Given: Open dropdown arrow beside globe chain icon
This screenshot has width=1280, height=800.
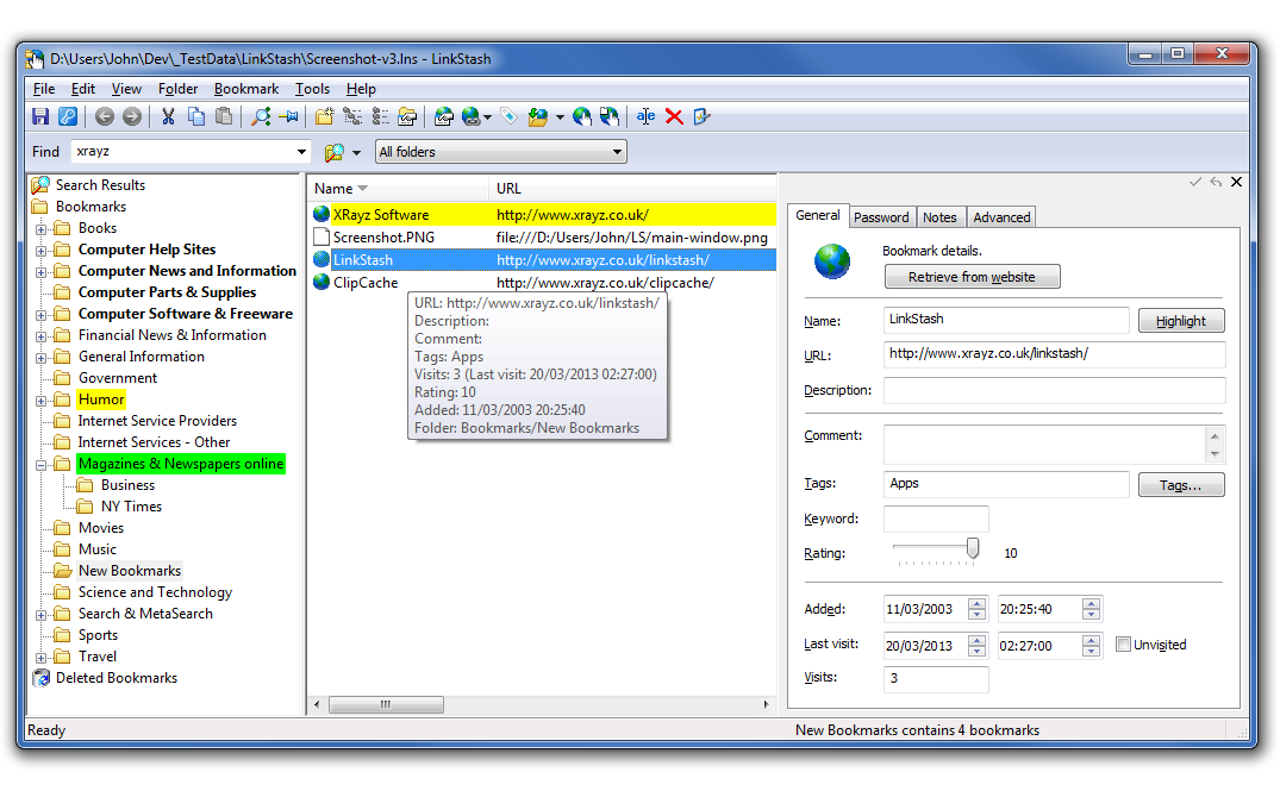Looking at the screenshot, I should coord(487,117).
